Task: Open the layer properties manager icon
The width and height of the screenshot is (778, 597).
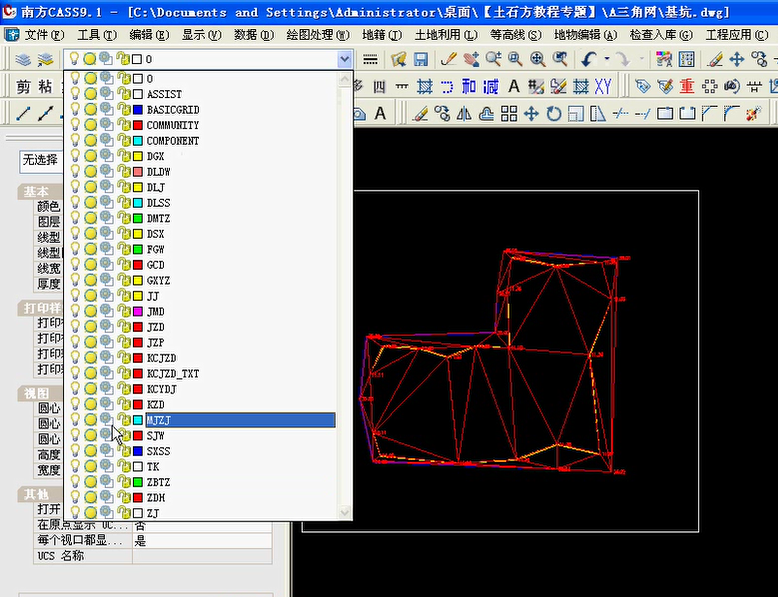Action: coord(23,60)
